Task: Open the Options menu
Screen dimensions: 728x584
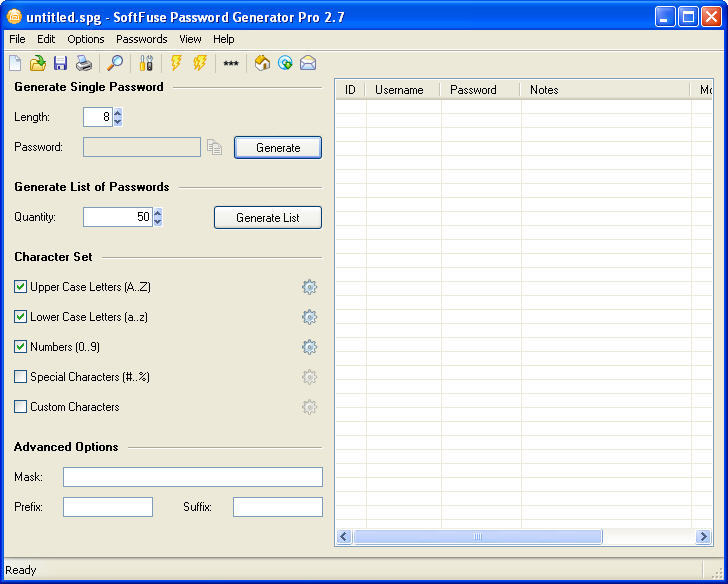Action: [85, 39]
